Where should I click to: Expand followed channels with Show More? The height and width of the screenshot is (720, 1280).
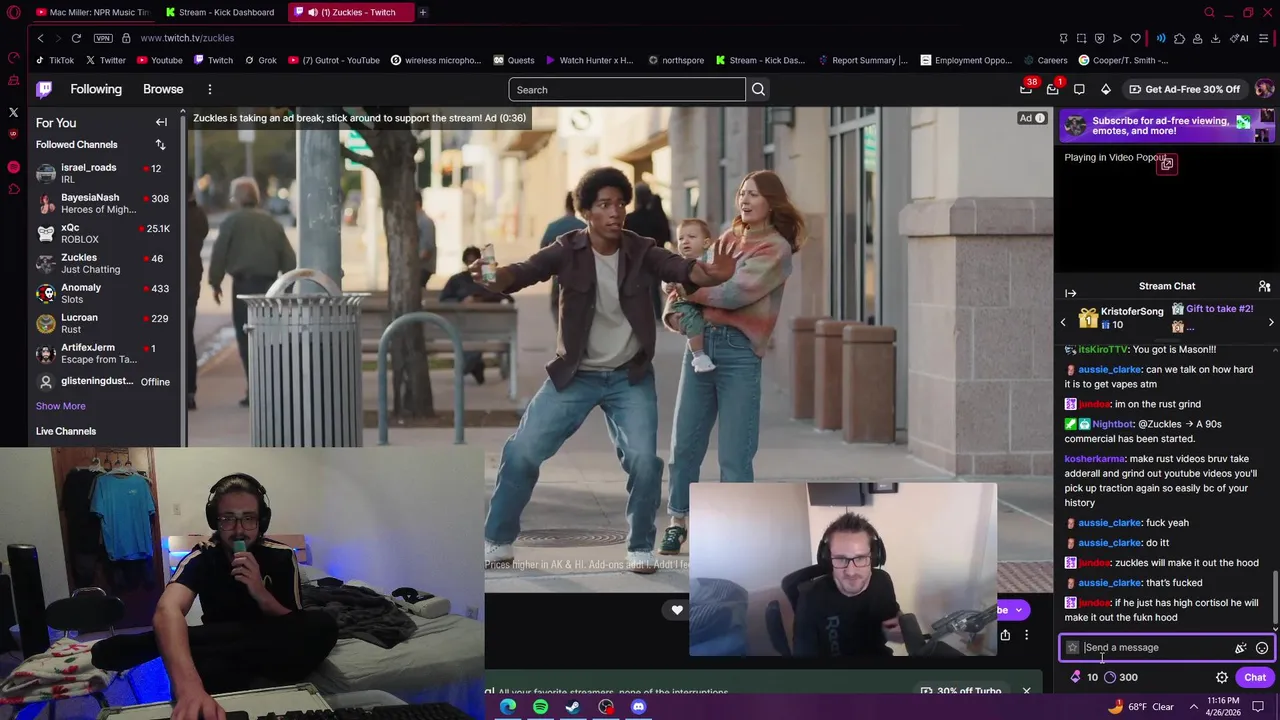[61, 406]
